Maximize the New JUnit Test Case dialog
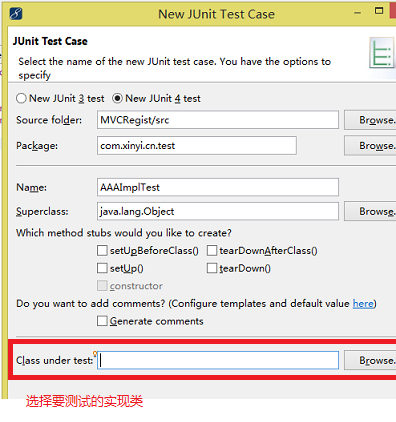 (379, 11)
